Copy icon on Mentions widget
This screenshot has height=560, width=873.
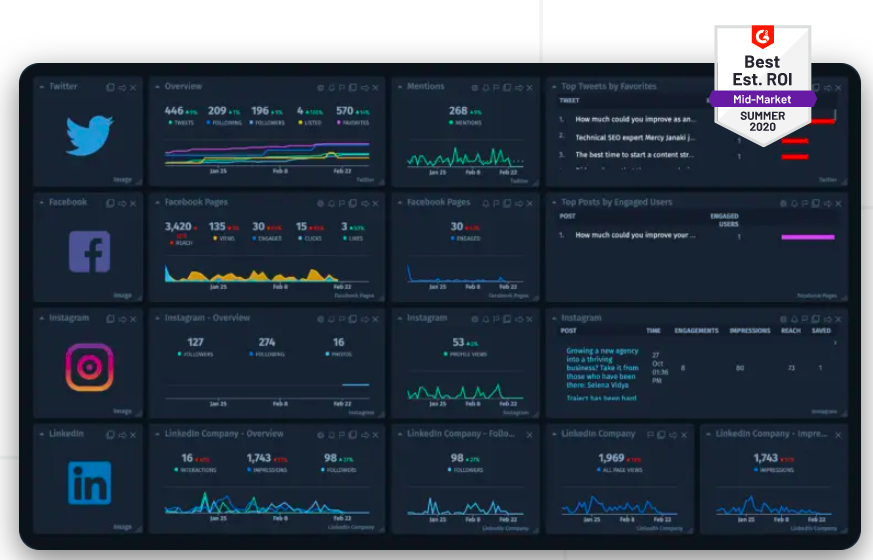click(507, 87)
